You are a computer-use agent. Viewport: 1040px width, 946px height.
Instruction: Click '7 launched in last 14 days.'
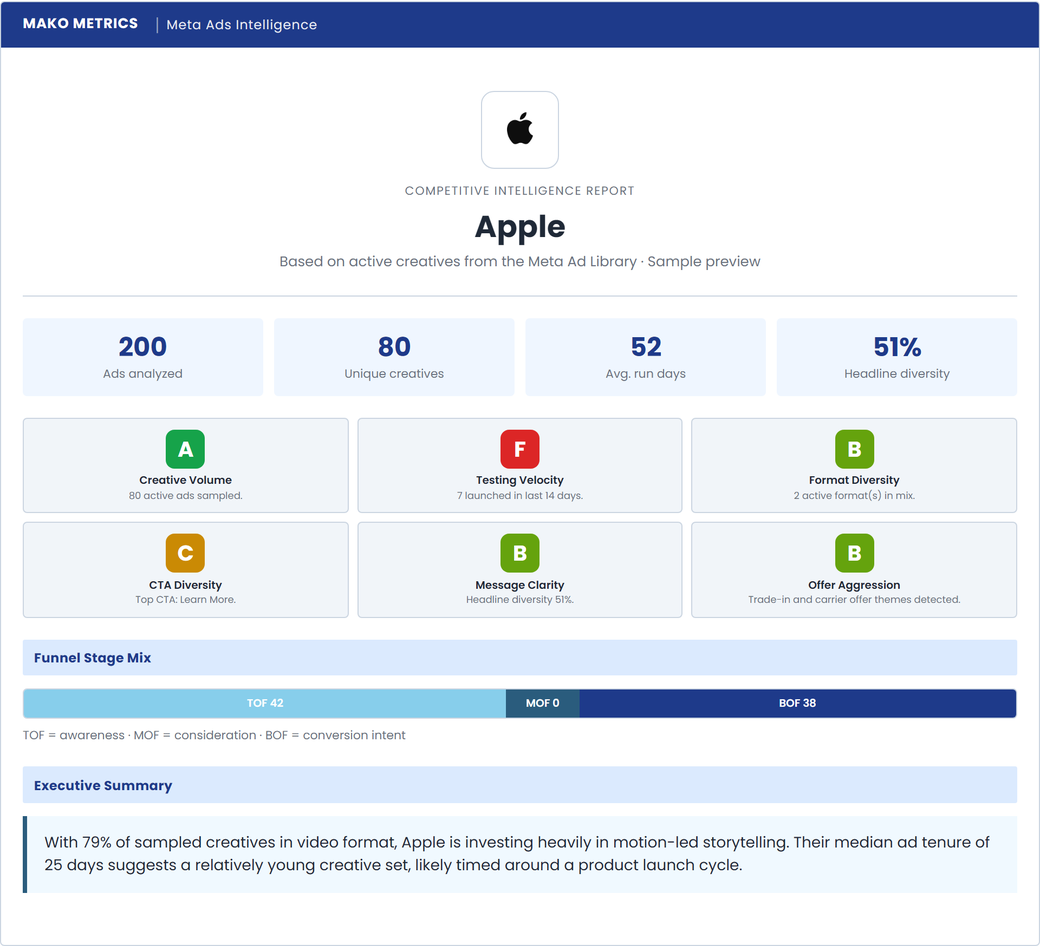pyautogui.click(x=519, y=496)
